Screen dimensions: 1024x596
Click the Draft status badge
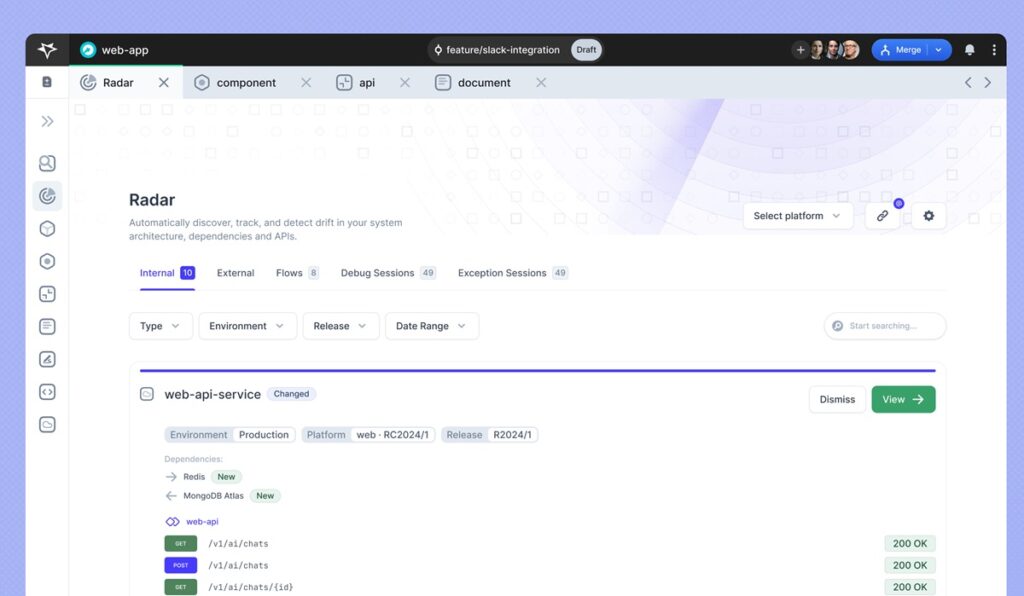[x=586, y=50]
